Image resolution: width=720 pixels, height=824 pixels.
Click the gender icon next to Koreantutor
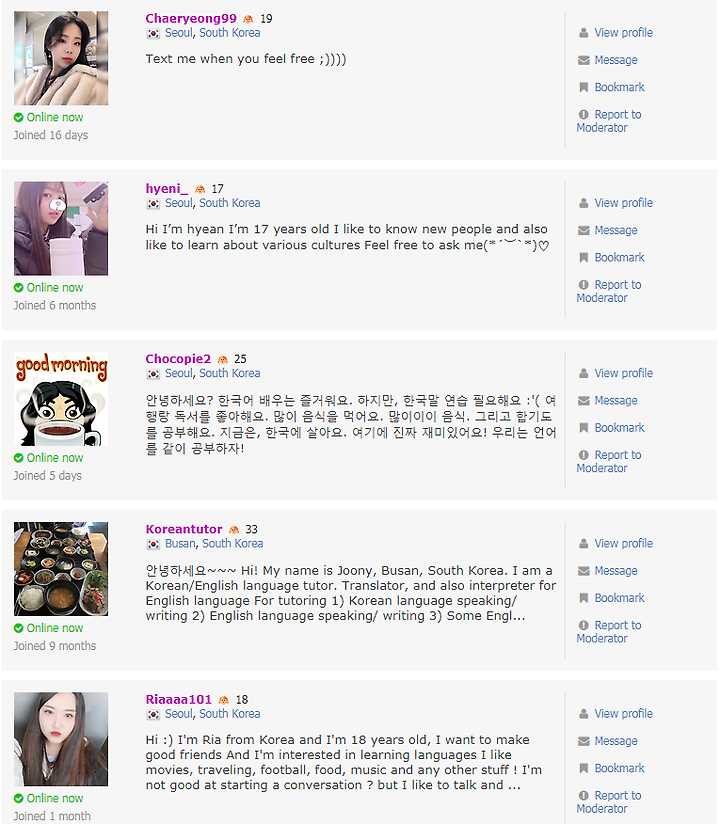click(x=234, y=530)
